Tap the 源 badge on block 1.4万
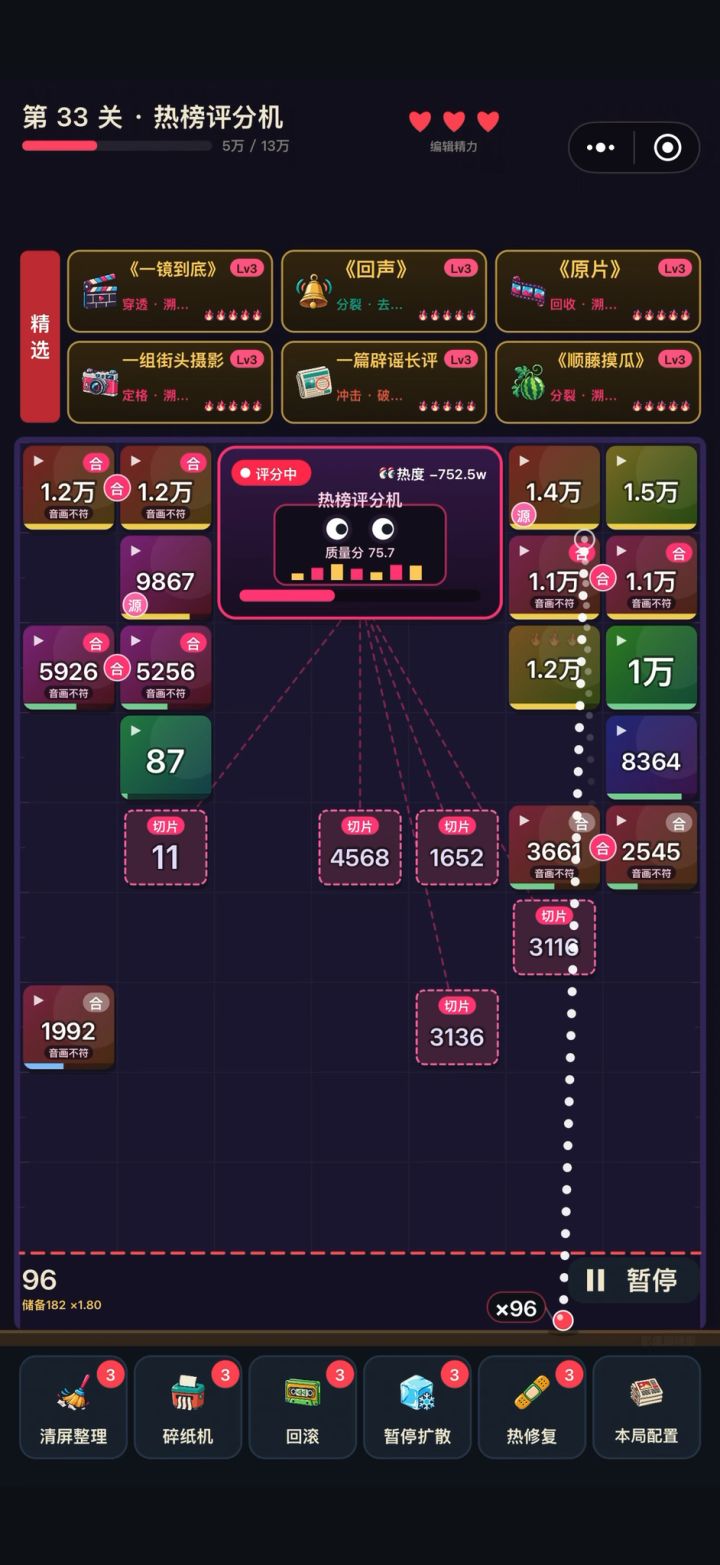The width and height of the screenshot is (720, 1565). pyautogui.click(x=524, y=515)
